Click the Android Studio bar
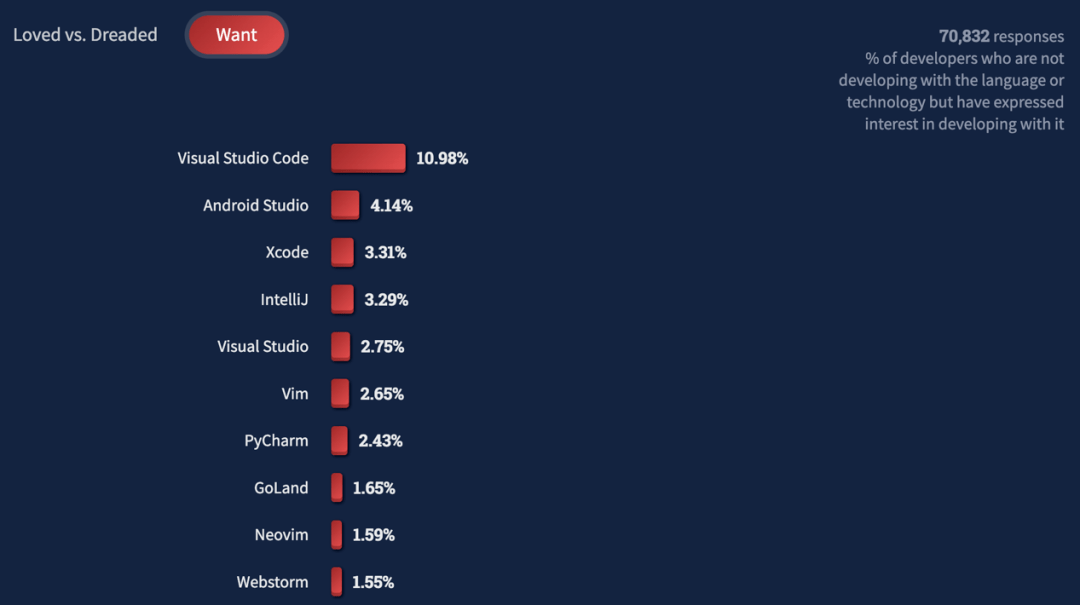This screenshot has width=1080, height=605. [345, 205]
